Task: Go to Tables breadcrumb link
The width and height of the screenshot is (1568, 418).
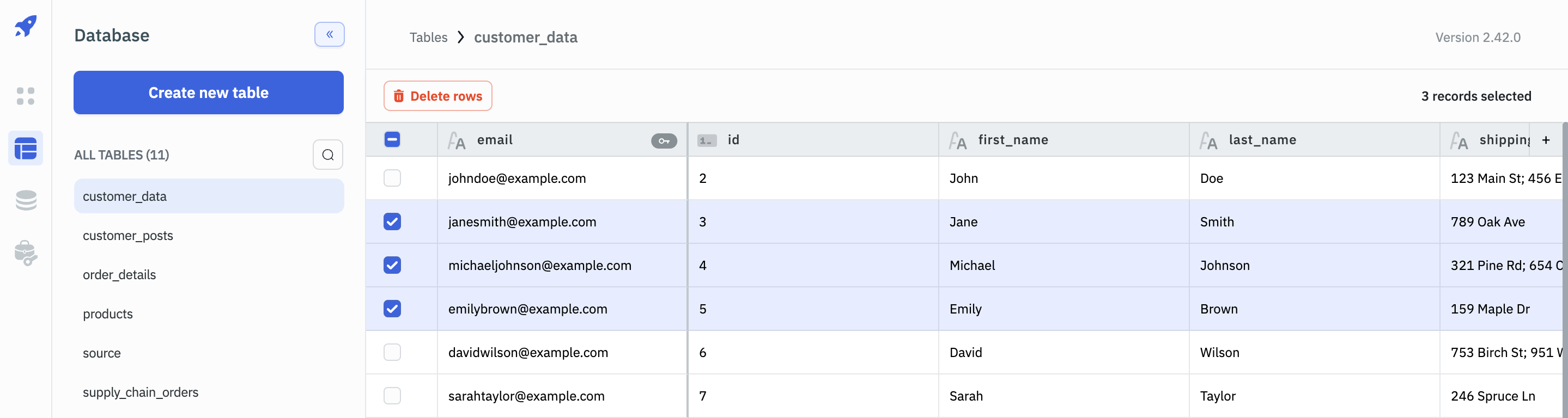Action: pyautogui.click(x=428, y=38)
